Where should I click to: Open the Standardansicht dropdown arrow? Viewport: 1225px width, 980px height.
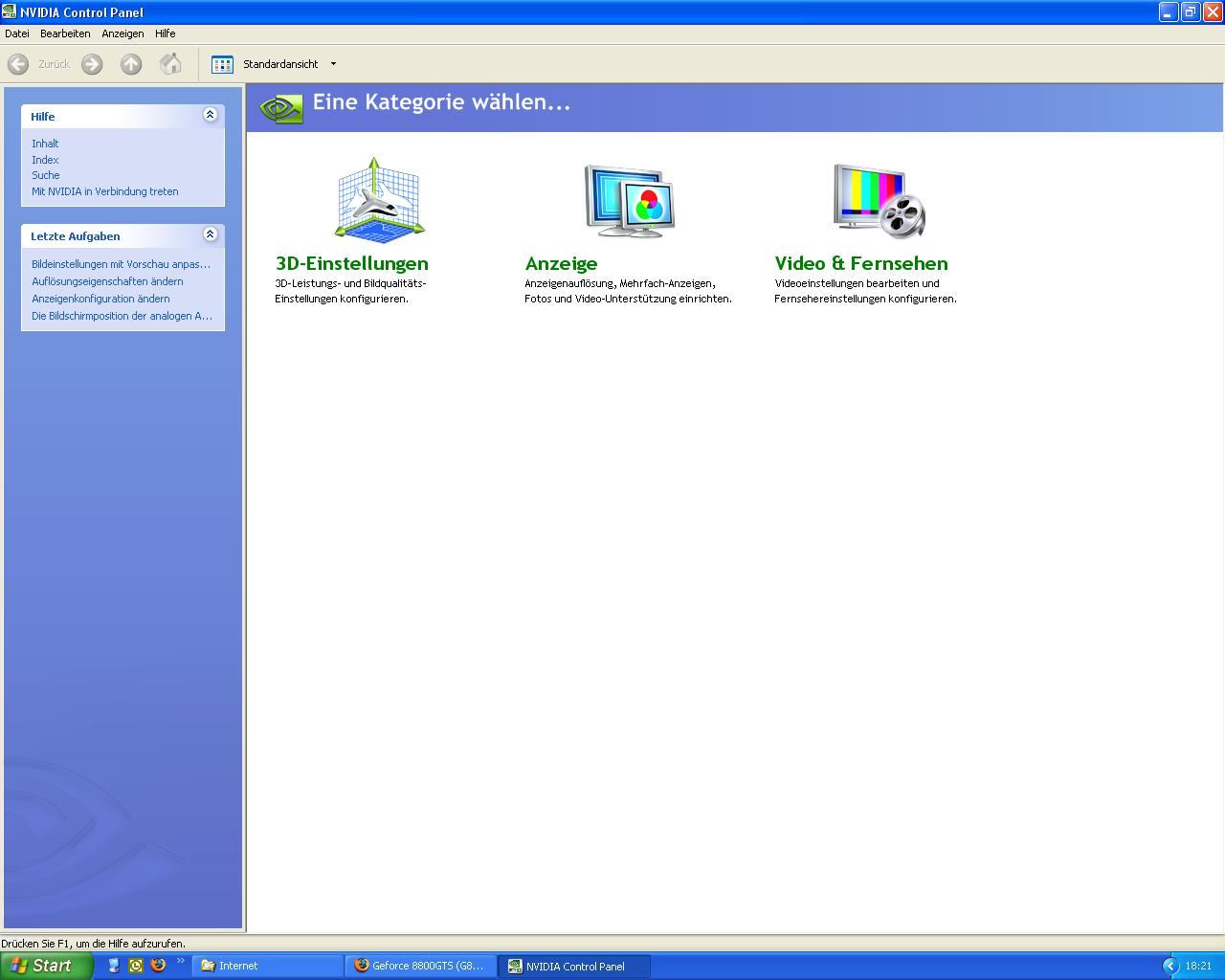pos(333,64)
